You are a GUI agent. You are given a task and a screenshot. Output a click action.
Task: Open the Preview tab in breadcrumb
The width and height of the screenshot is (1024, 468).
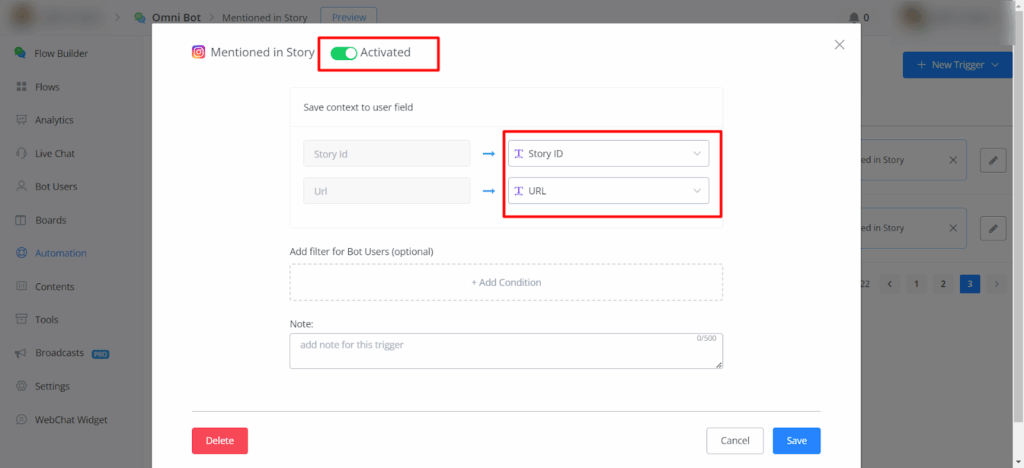[349, 17]
